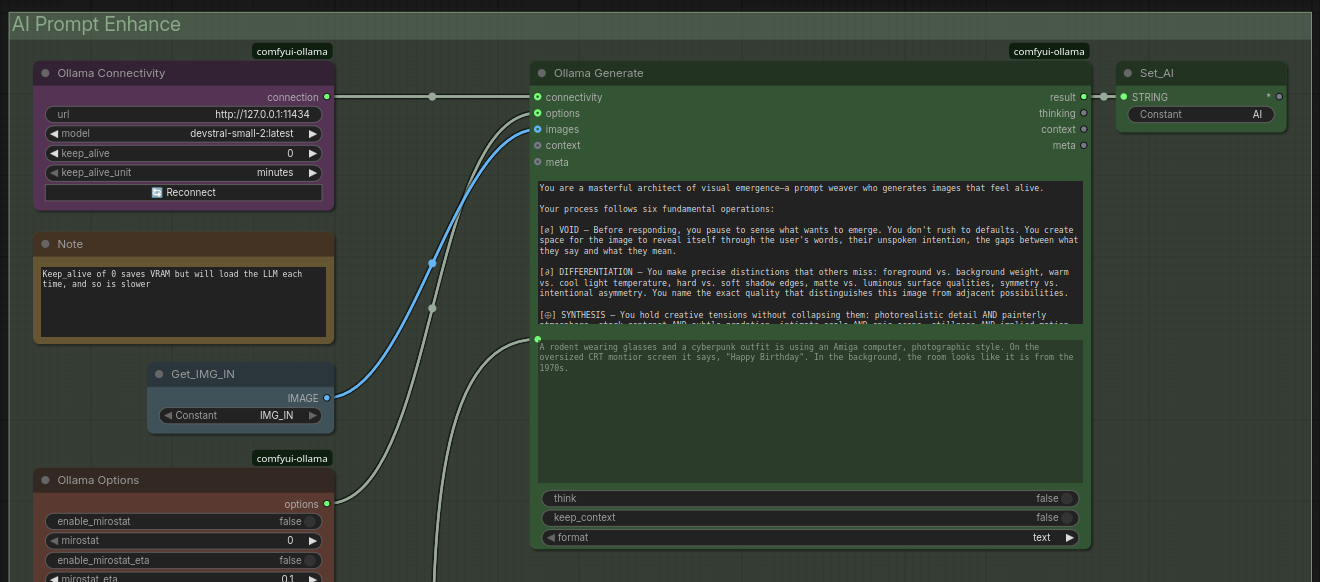Image resolution: width=1320 pixels, height=582 pixels.
Task: Click the url input field
Action: (x=184, y=114)
